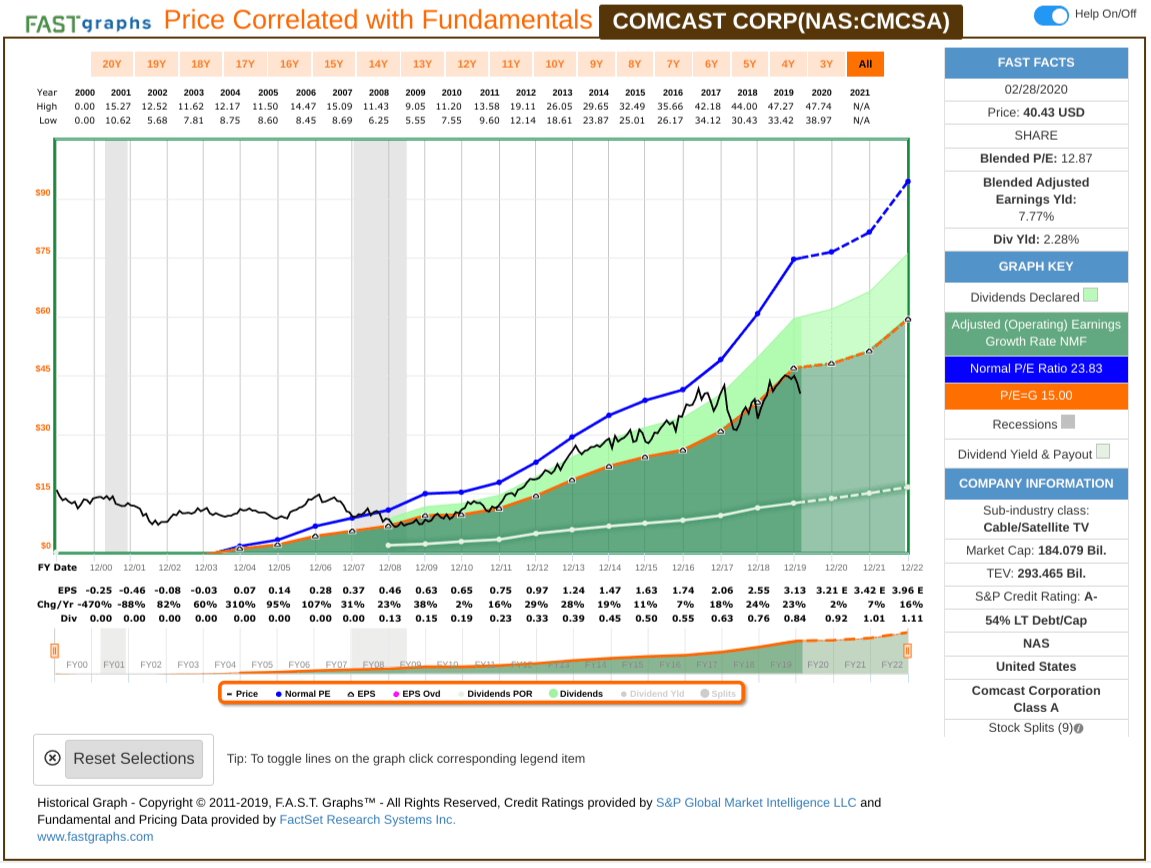Hide the EPS line via the legend
The height and width of the screenshot is (868, 1151).
361,694
